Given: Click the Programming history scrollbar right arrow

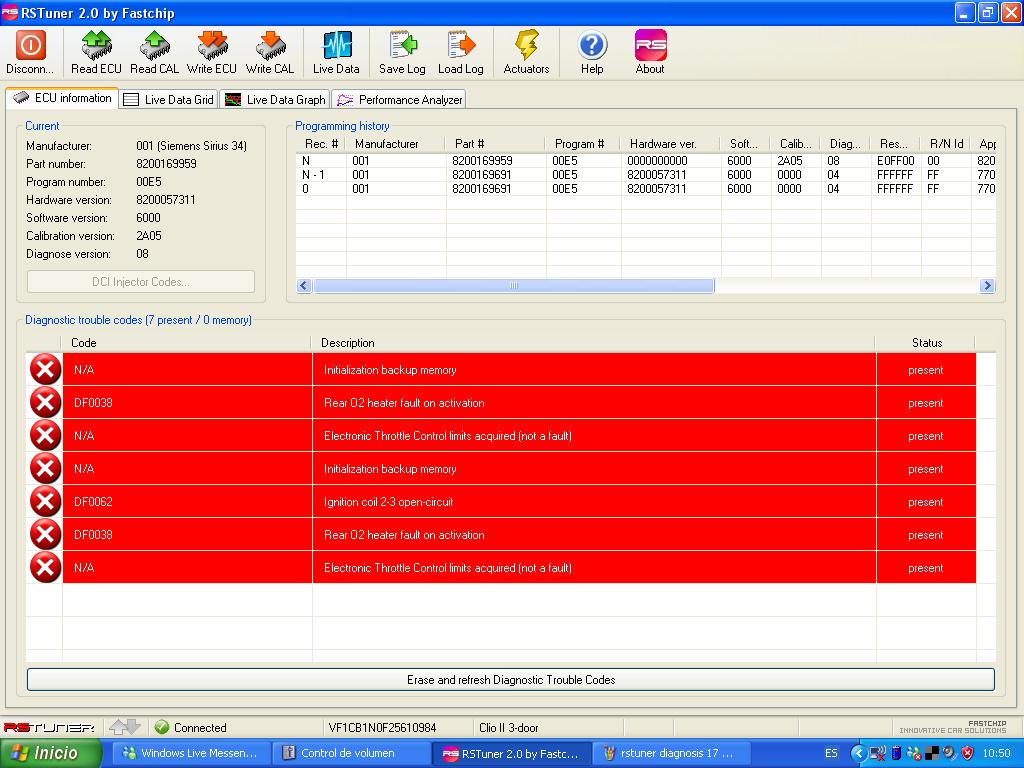Looking at the screenshot, I should click(987, 285).
